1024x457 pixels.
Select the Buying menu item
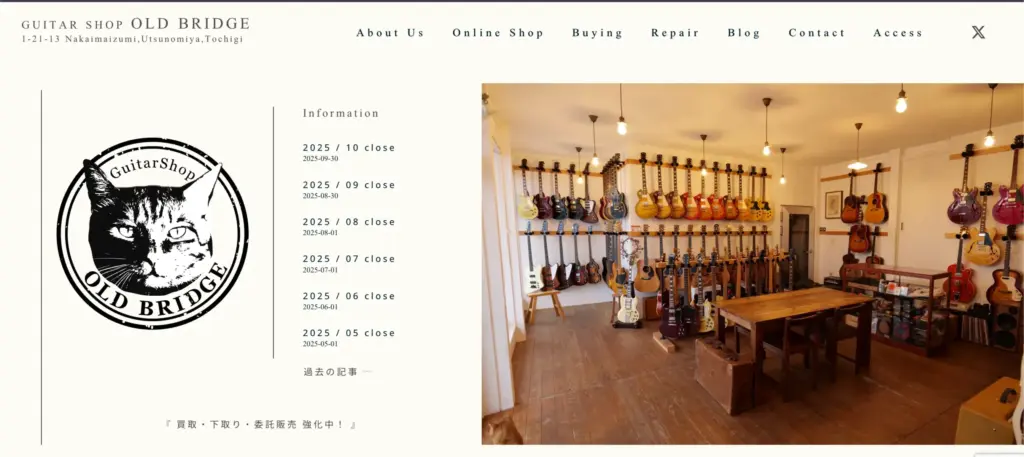point(598,33)
